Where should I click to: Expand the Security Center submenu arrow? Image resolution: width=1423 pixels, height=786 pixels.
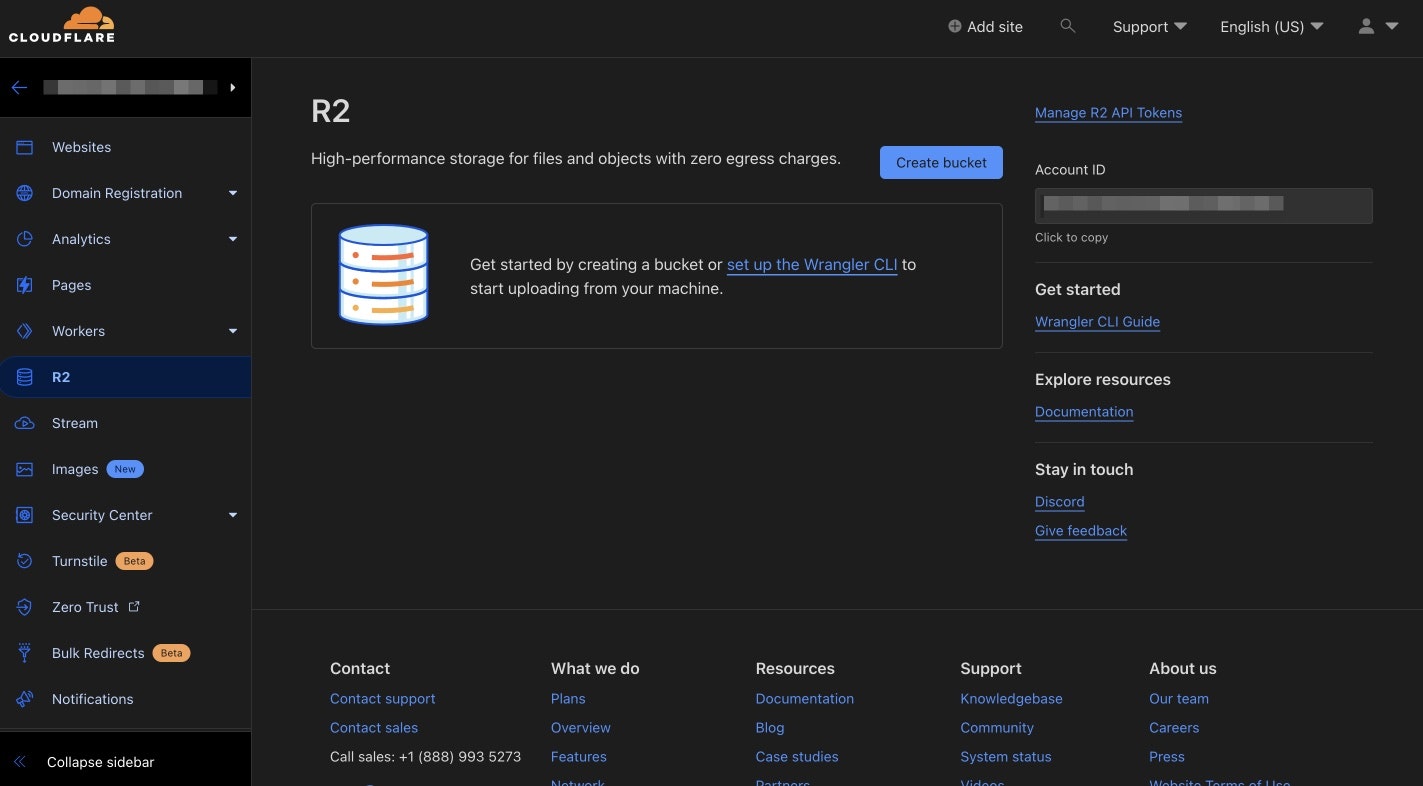tap(233, 515)
